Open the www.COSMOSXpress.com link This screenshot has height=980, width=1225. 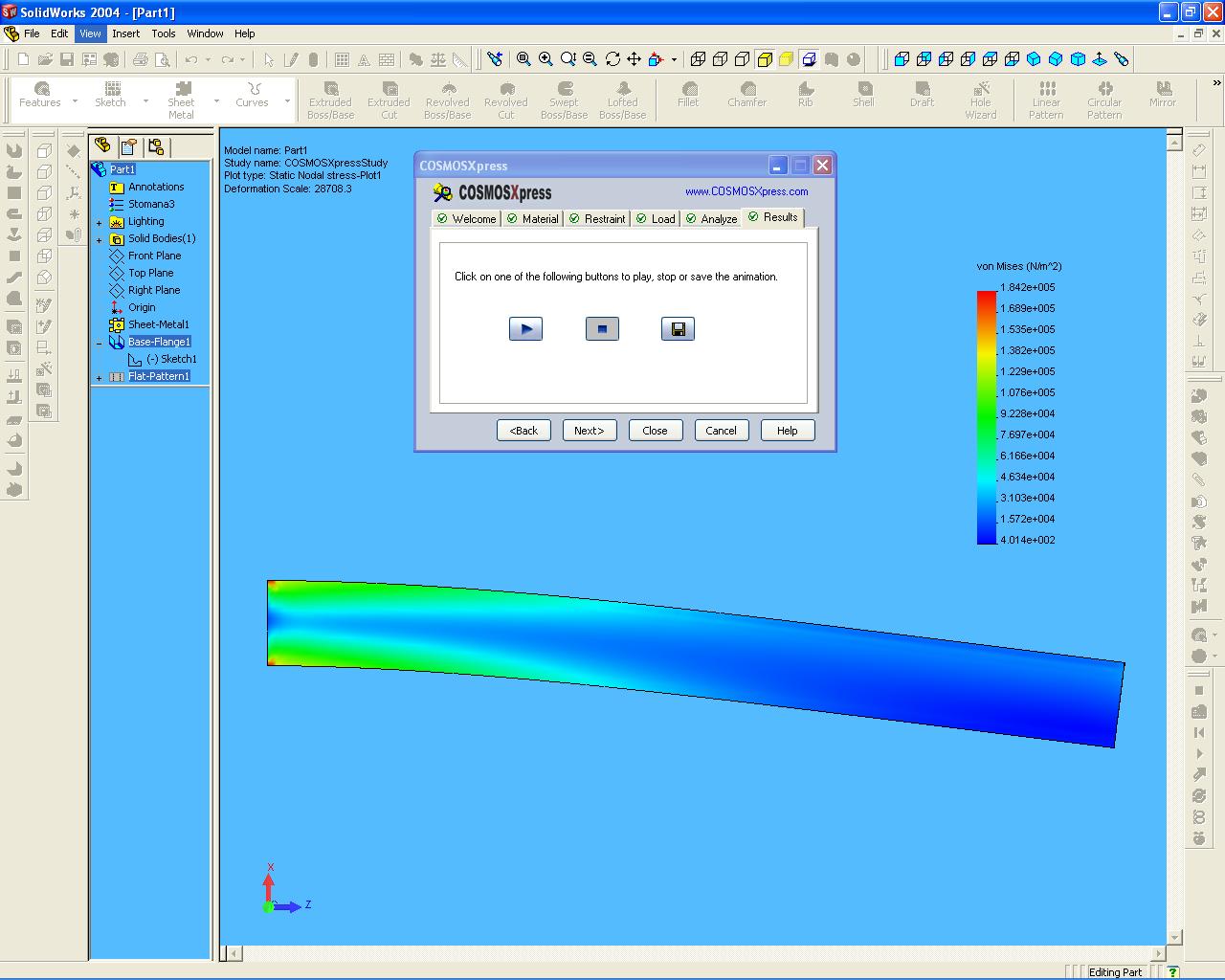point(746,191)
